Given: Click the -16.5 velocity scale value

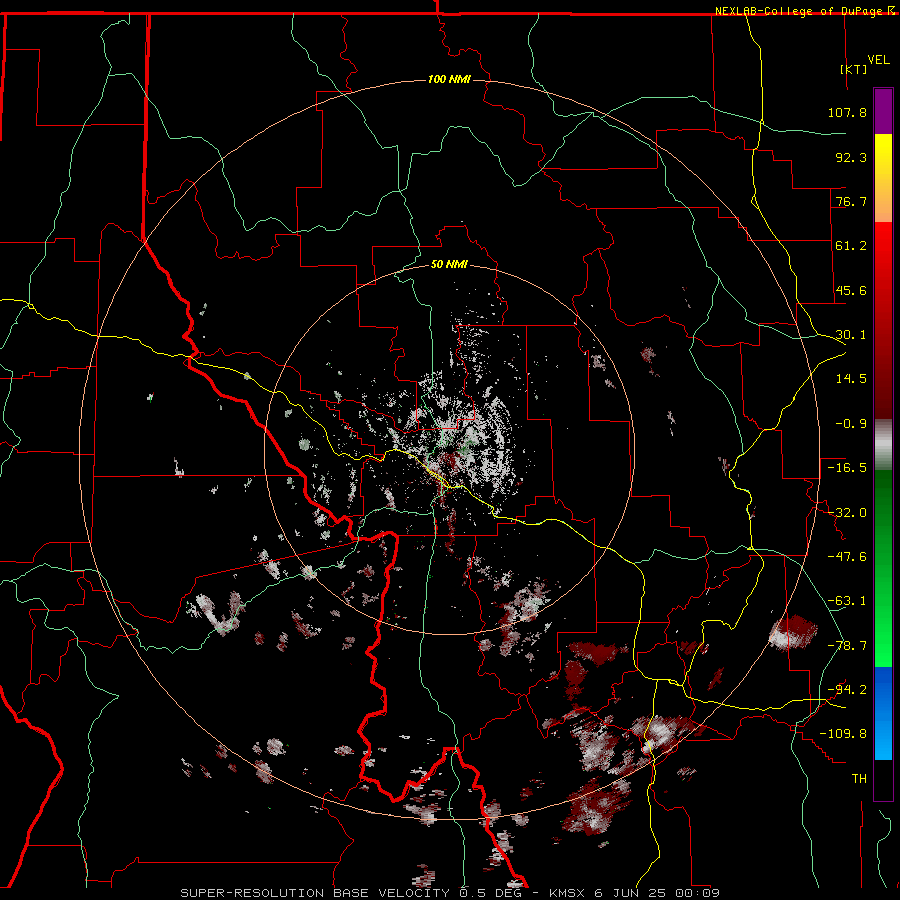Looking at the screenshot, I should tap(847, 468).
